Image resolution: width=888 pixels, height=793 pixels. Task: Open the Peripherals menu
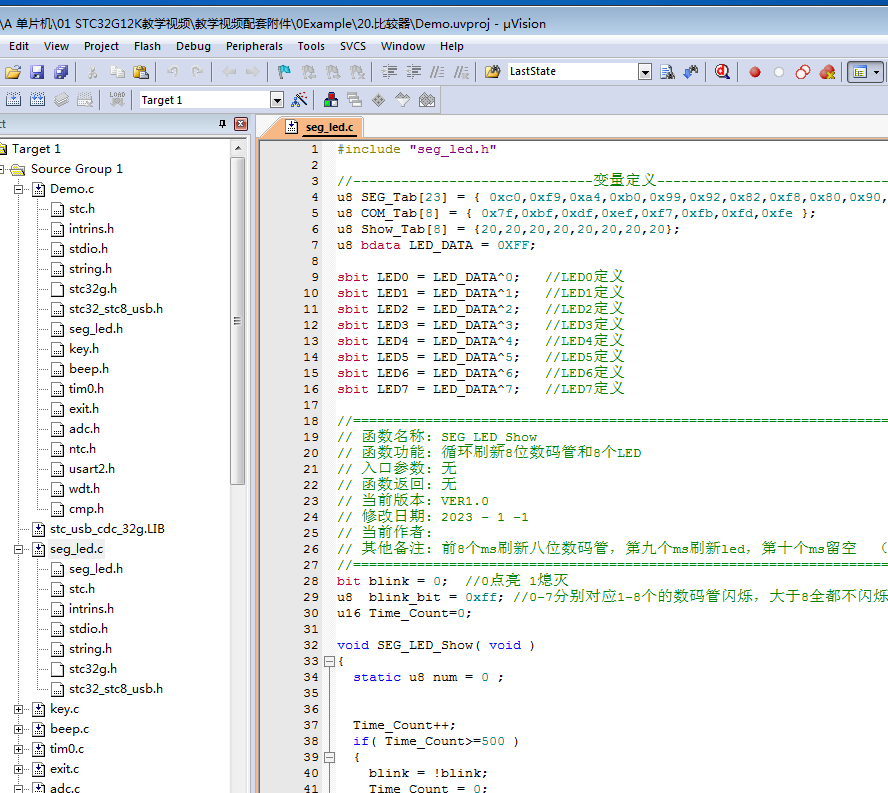[x=254, y=46]
